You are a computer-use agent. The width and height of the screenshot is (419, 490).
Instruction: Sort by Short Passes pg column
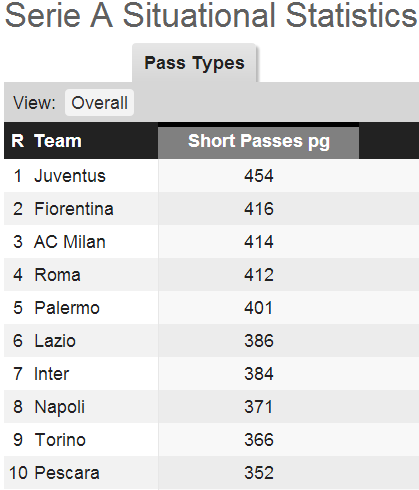[259, 141]
